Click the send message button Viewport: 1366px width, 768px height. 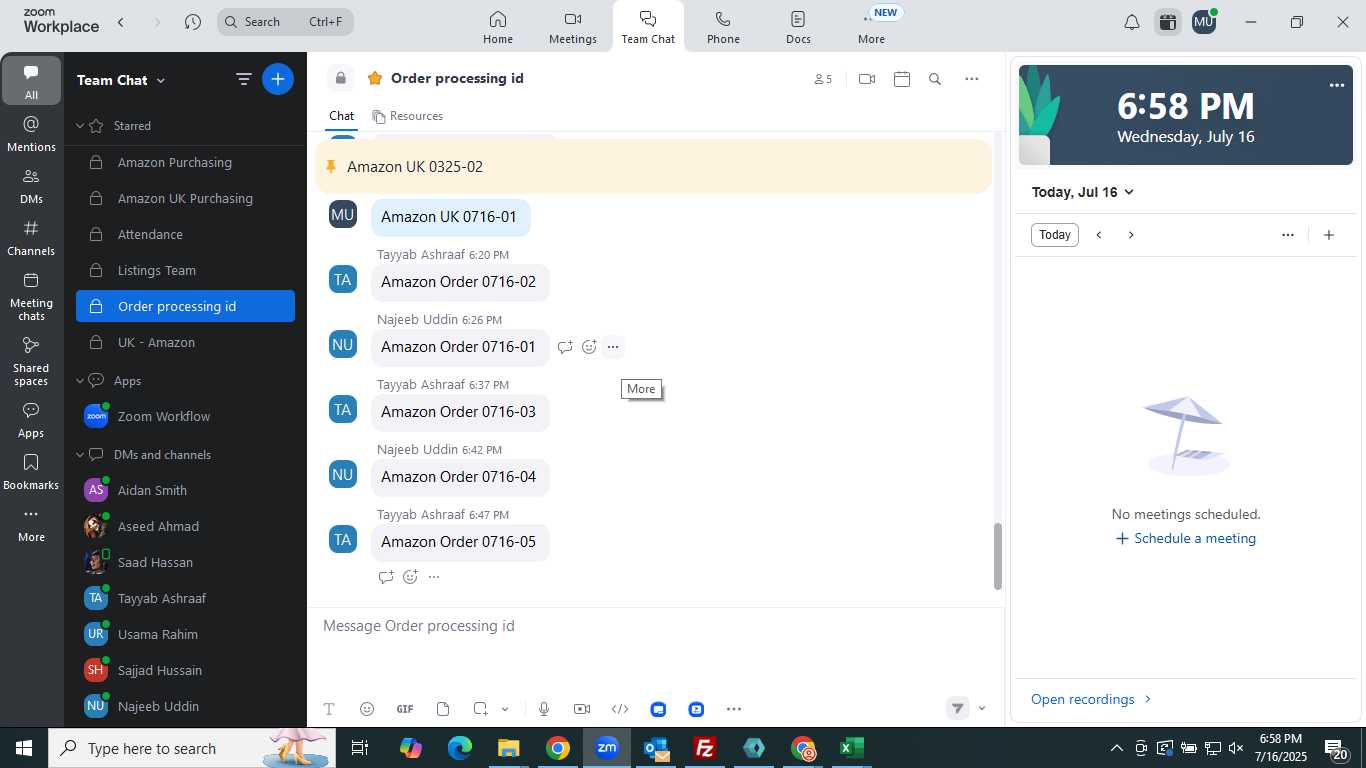(x=957, y=708)
